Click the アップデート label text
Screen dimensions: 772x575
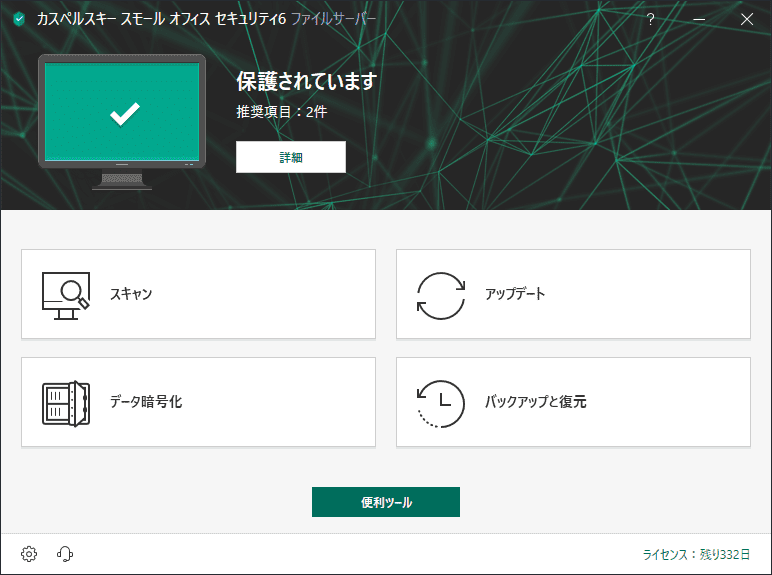[x=515, y=294]
